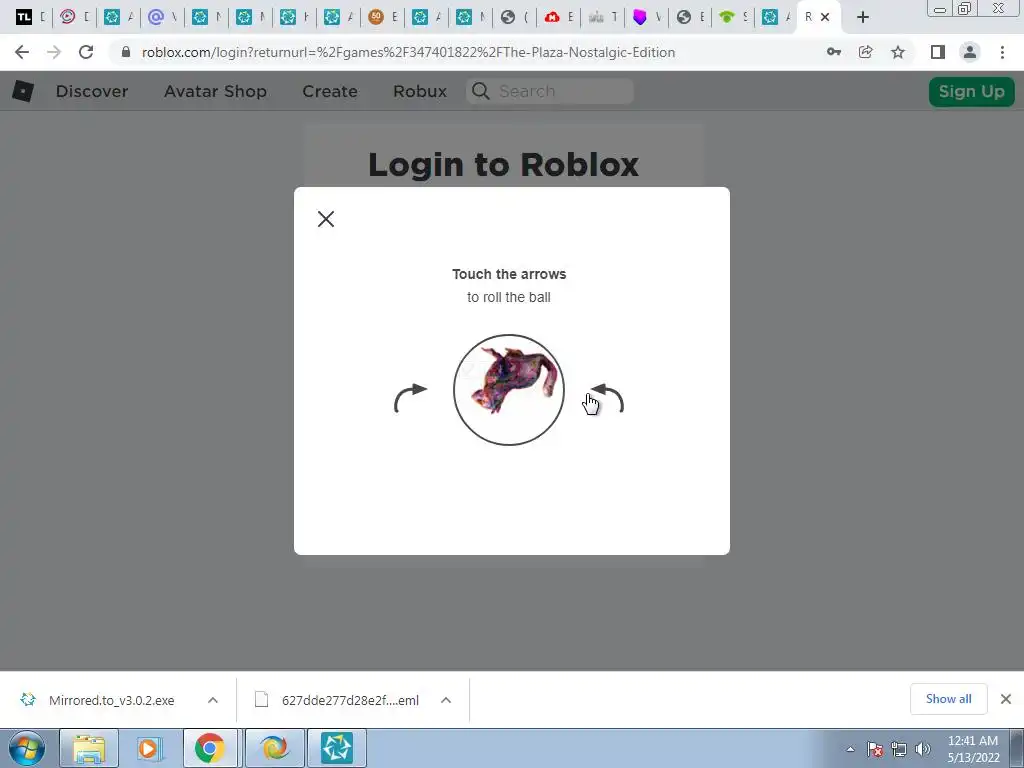
Task: Open Windows Media Player from the taskbar
Action: (x=148, y=748)
